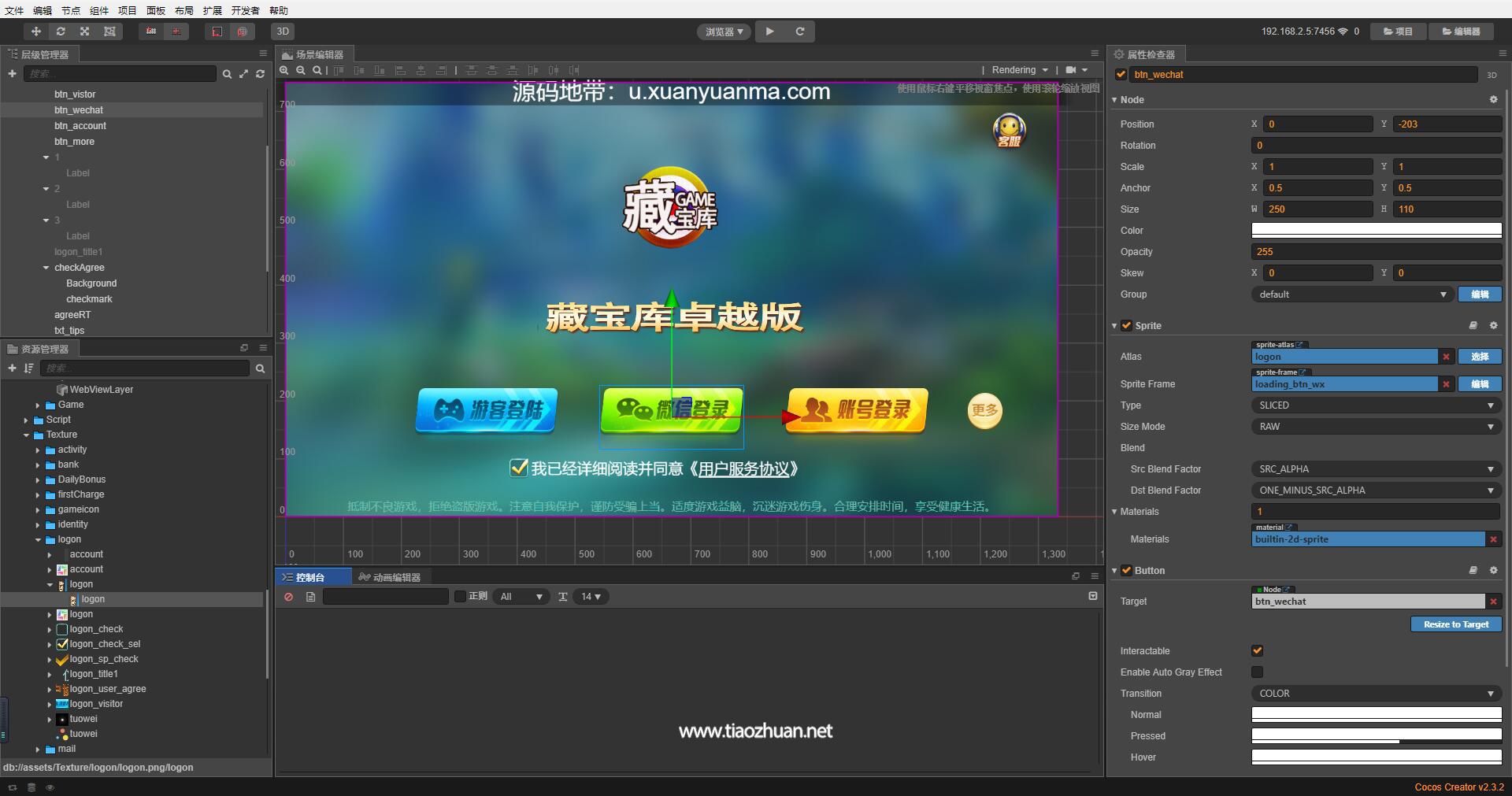This screenshot has width=1512, height=796.
Task: Click the Play preview button
Action: [769, 31]
